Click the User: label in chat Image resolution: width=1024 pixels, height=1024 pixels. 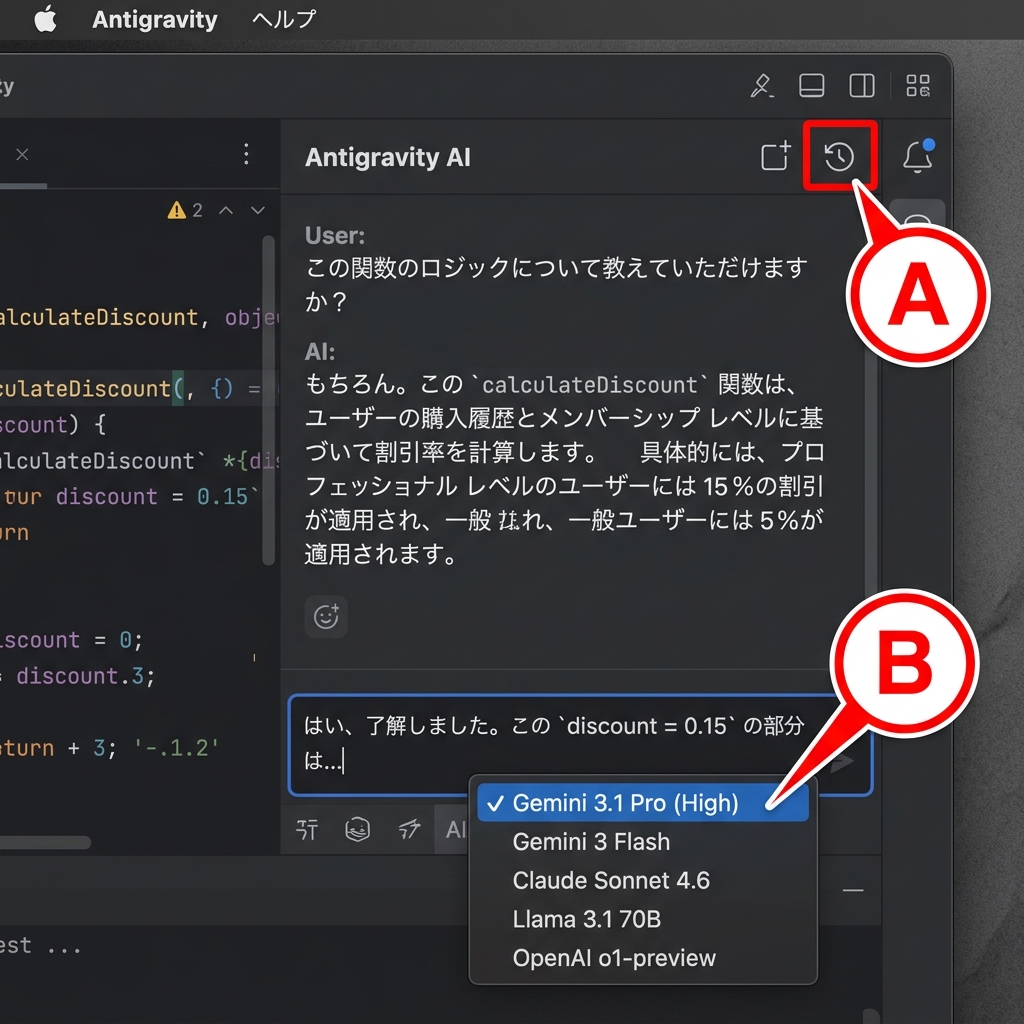334,235
